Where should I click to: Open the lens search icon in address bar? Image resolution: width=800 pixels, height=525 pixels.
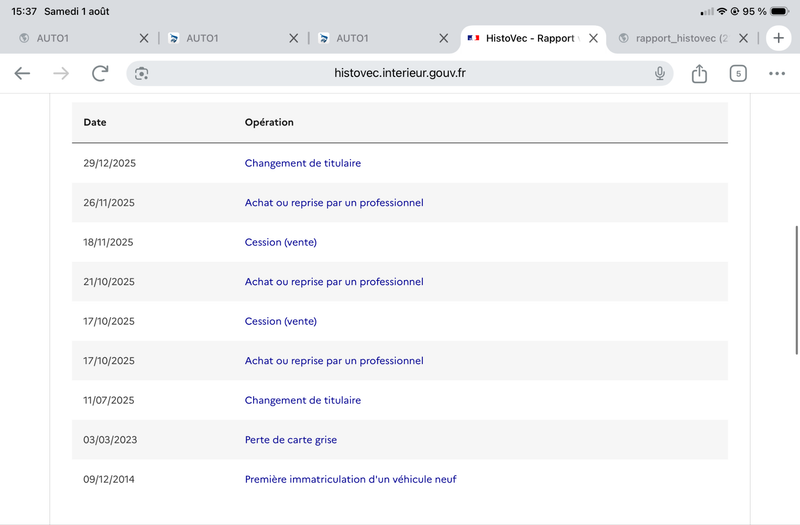pos(141,73)
